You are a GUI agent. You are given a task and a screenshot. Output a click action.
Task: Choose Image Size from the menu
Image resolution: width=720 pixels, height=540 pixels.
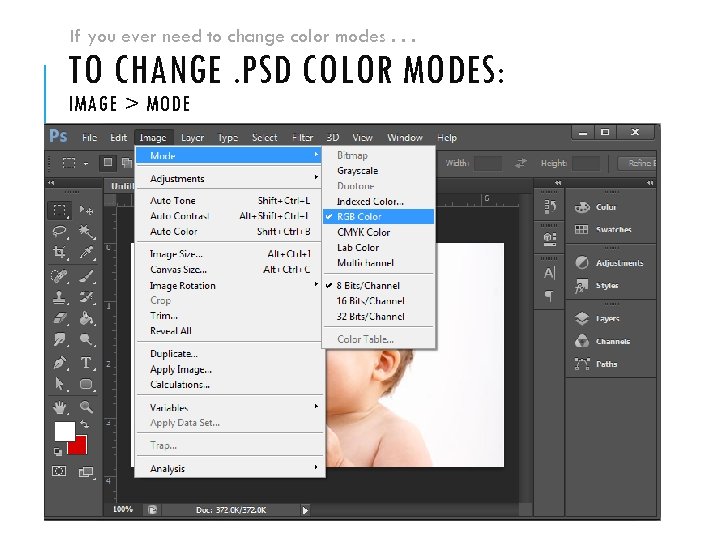coord(229,254)
